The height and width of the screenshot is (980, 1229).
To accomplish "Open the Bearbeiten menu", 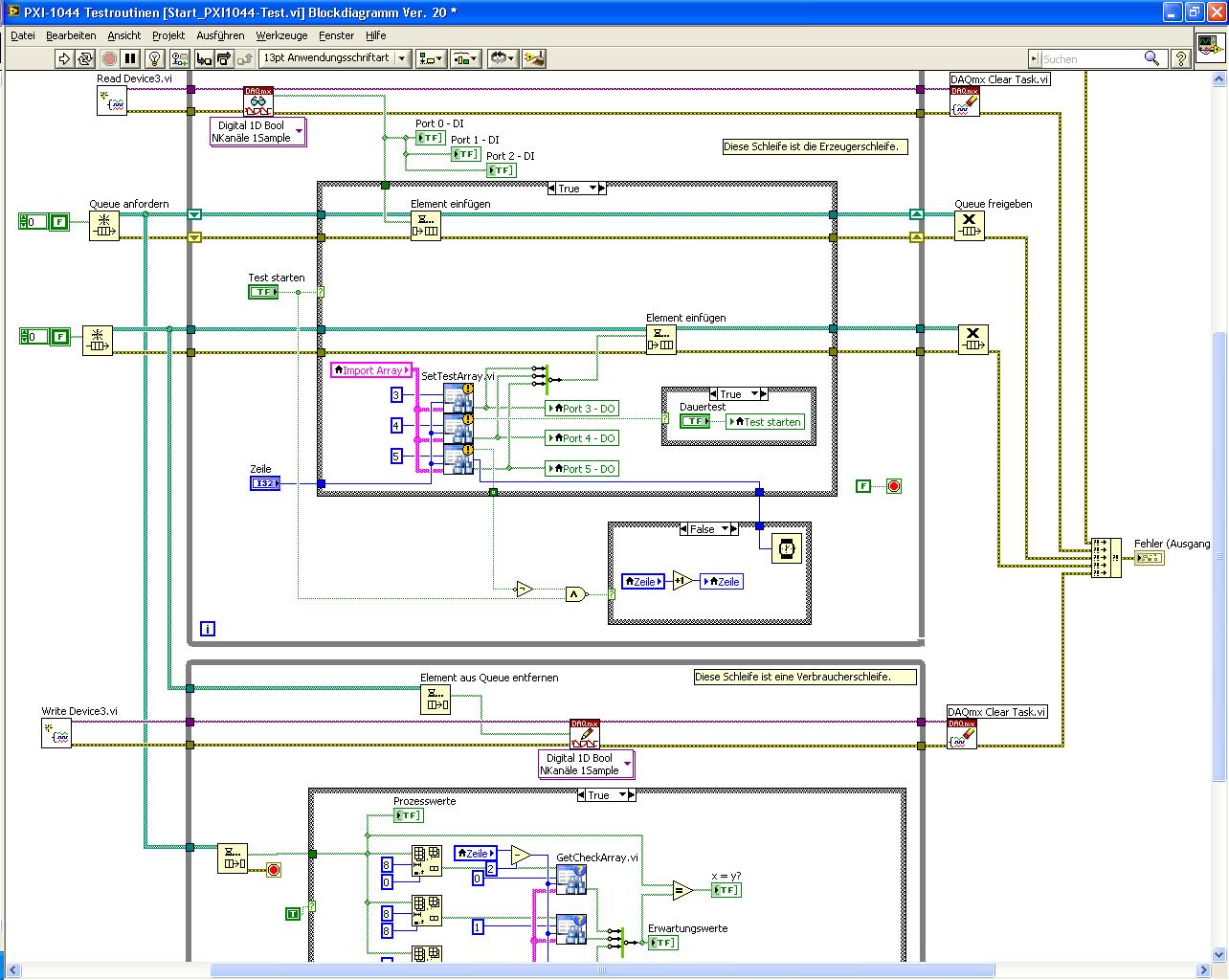I will pyautogui.click(x=71, y=35).
